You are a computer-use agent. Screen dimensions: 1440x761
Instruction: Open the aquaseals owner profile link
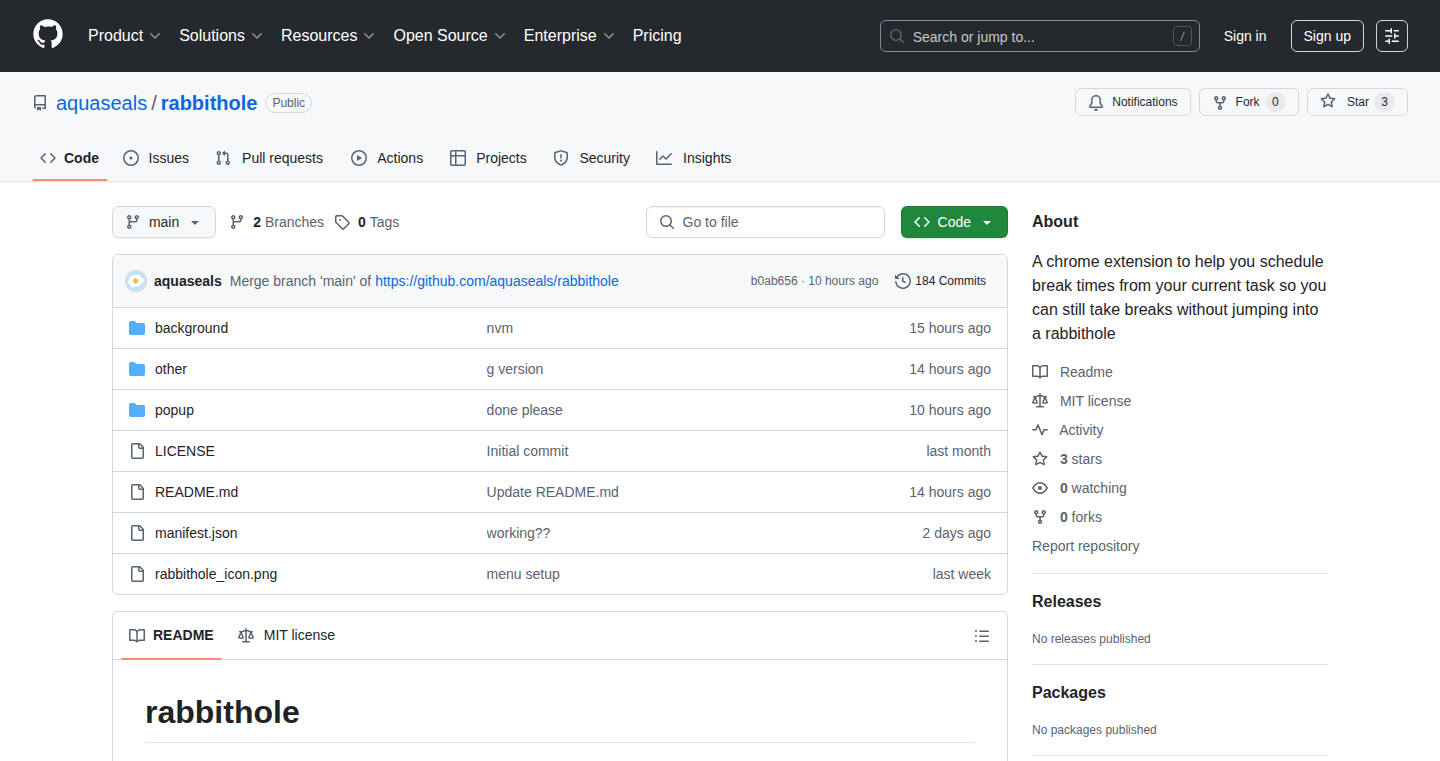coord(102,103)
